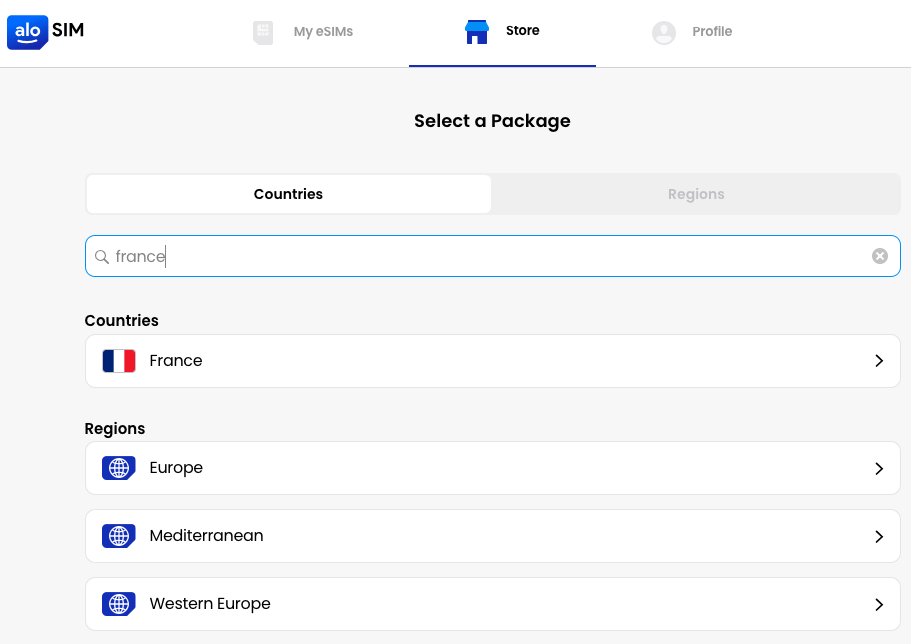The width and height of the screenshot is (911, 644).
Task: Click the My eSIMs SIM card icon
Action: coord(263,32)
